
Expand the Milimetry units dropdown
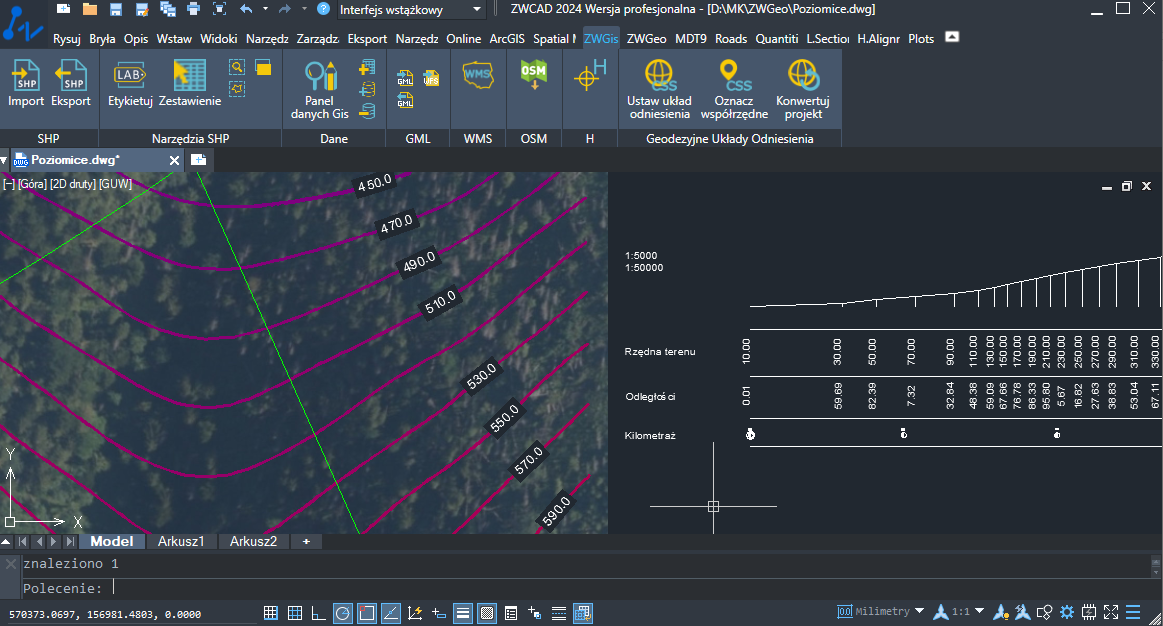(880, 611)
